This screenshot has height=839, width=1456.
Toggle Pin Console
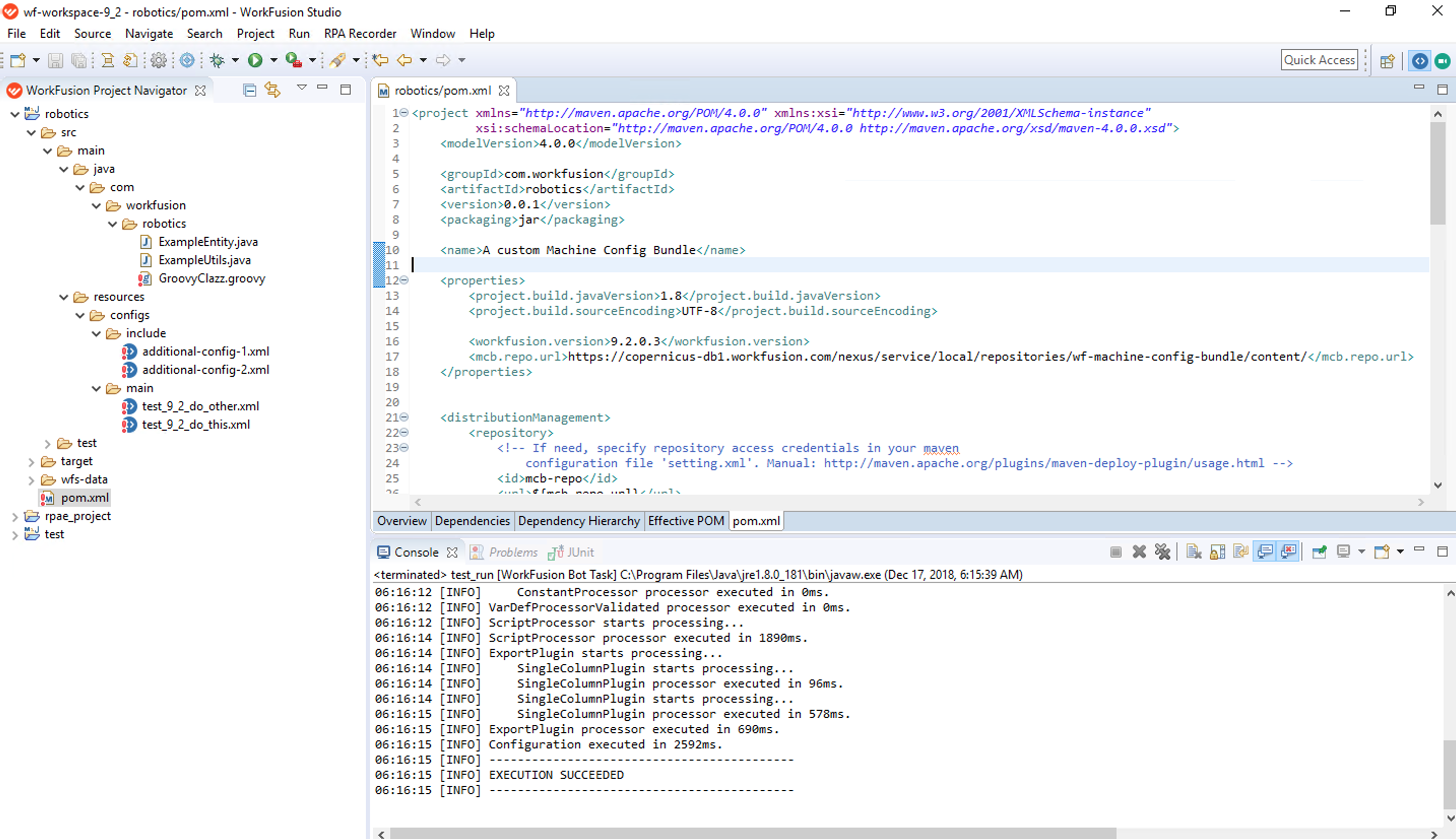[1319, 552]
